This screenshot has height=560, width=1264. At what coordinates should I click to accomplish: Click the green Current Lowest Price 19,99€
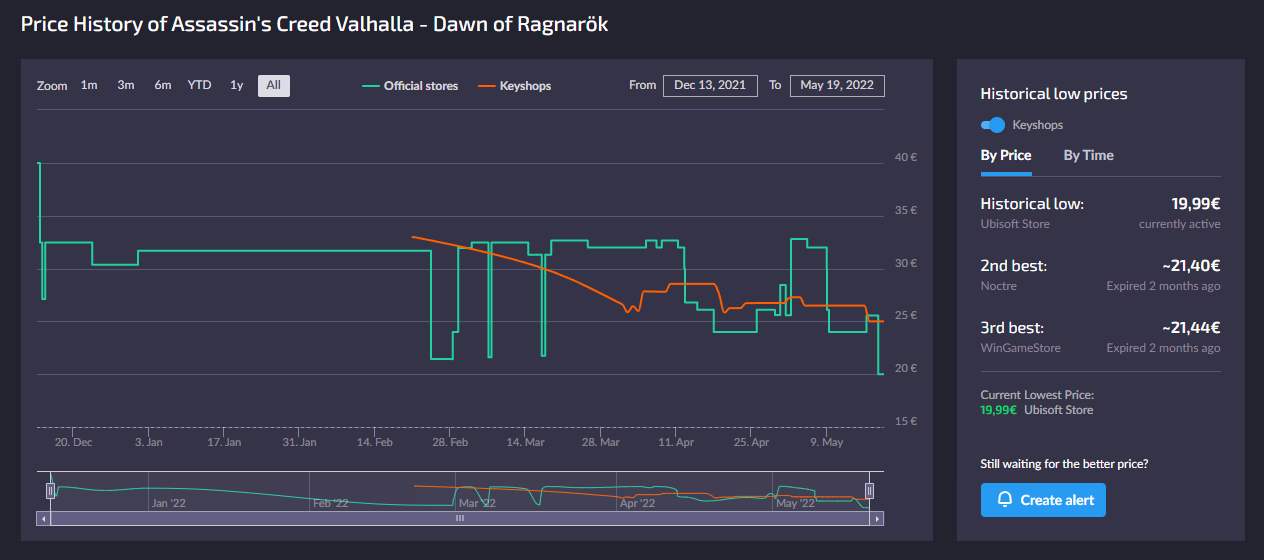point(998,410)
